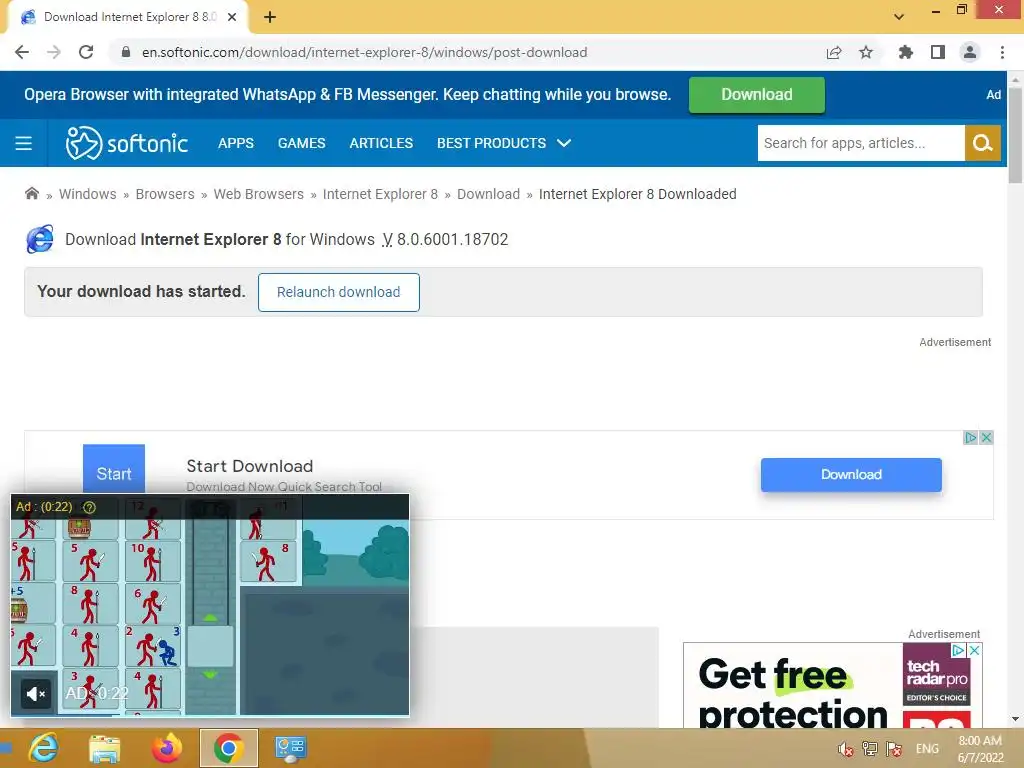Open the Web Browsers breadcrumb link

259,194
